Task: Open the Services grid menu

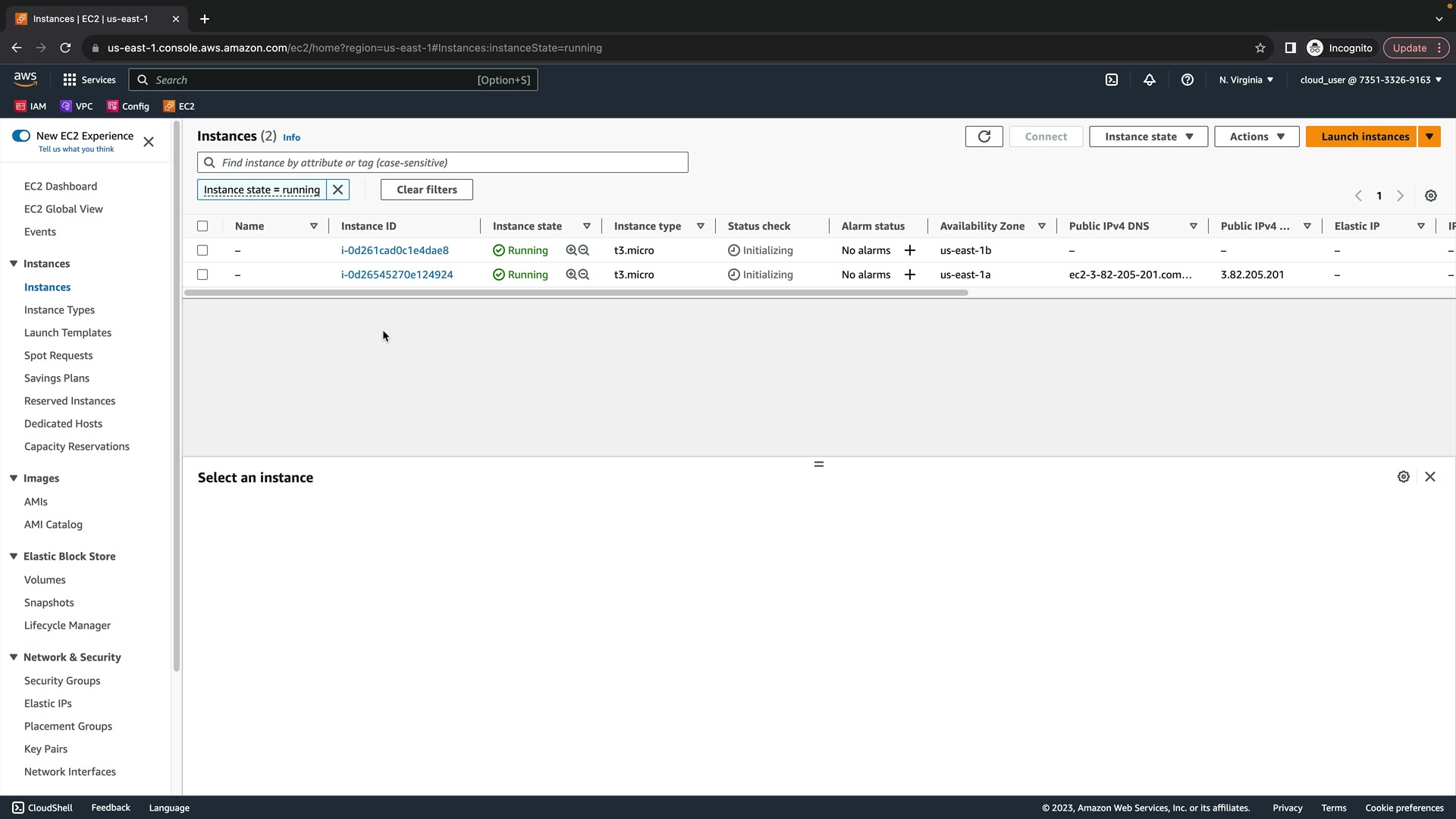Action: click(x=89, y=80)
